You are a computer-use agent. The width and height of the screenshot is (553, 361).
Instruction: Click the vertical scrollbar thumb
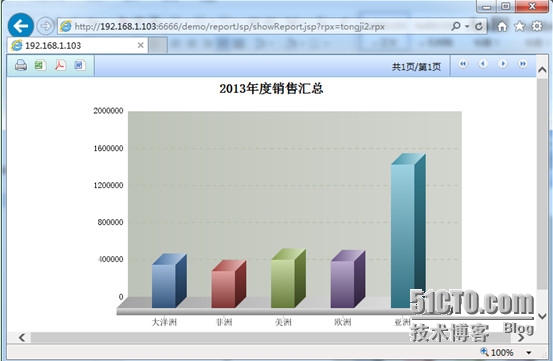tap(542, 184)
